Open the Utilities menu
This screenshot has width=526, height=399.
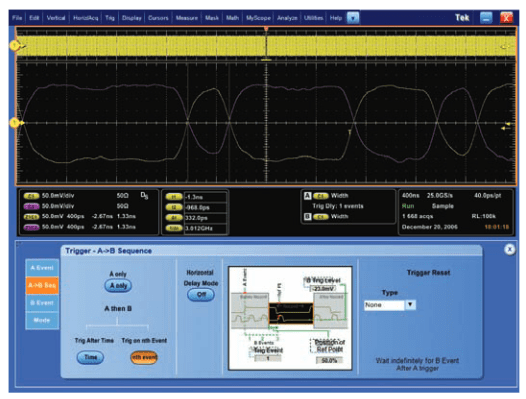(313, 18)
